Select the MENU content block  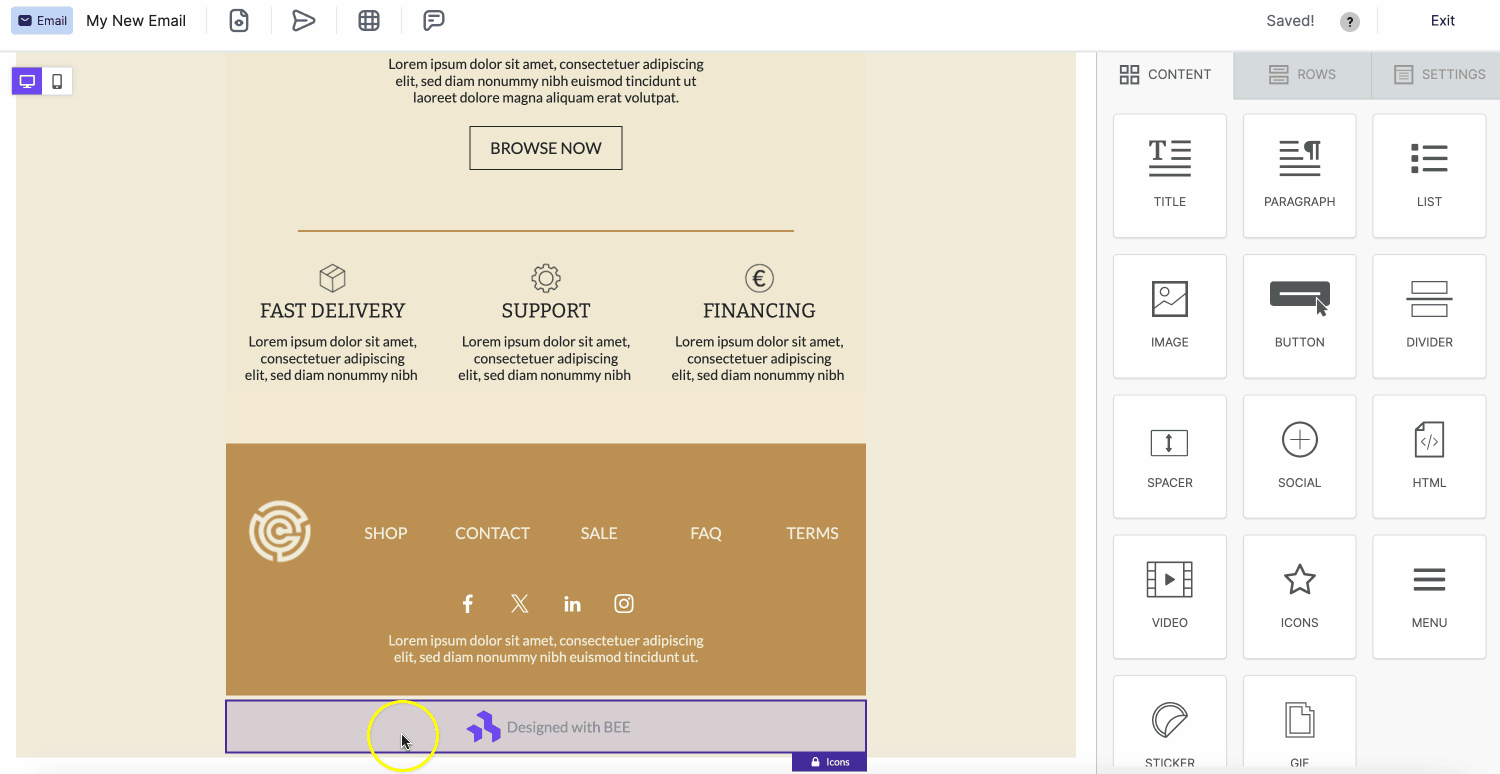click(1430, 596)
